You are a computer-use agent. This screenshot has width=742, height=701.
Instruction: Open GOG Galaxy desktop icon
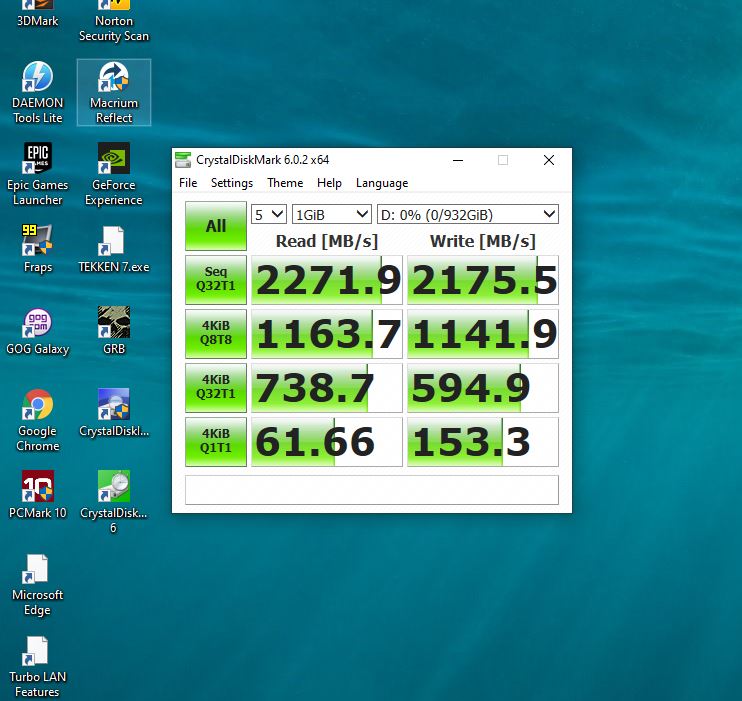pyautogui.click(x=37, y=332)
